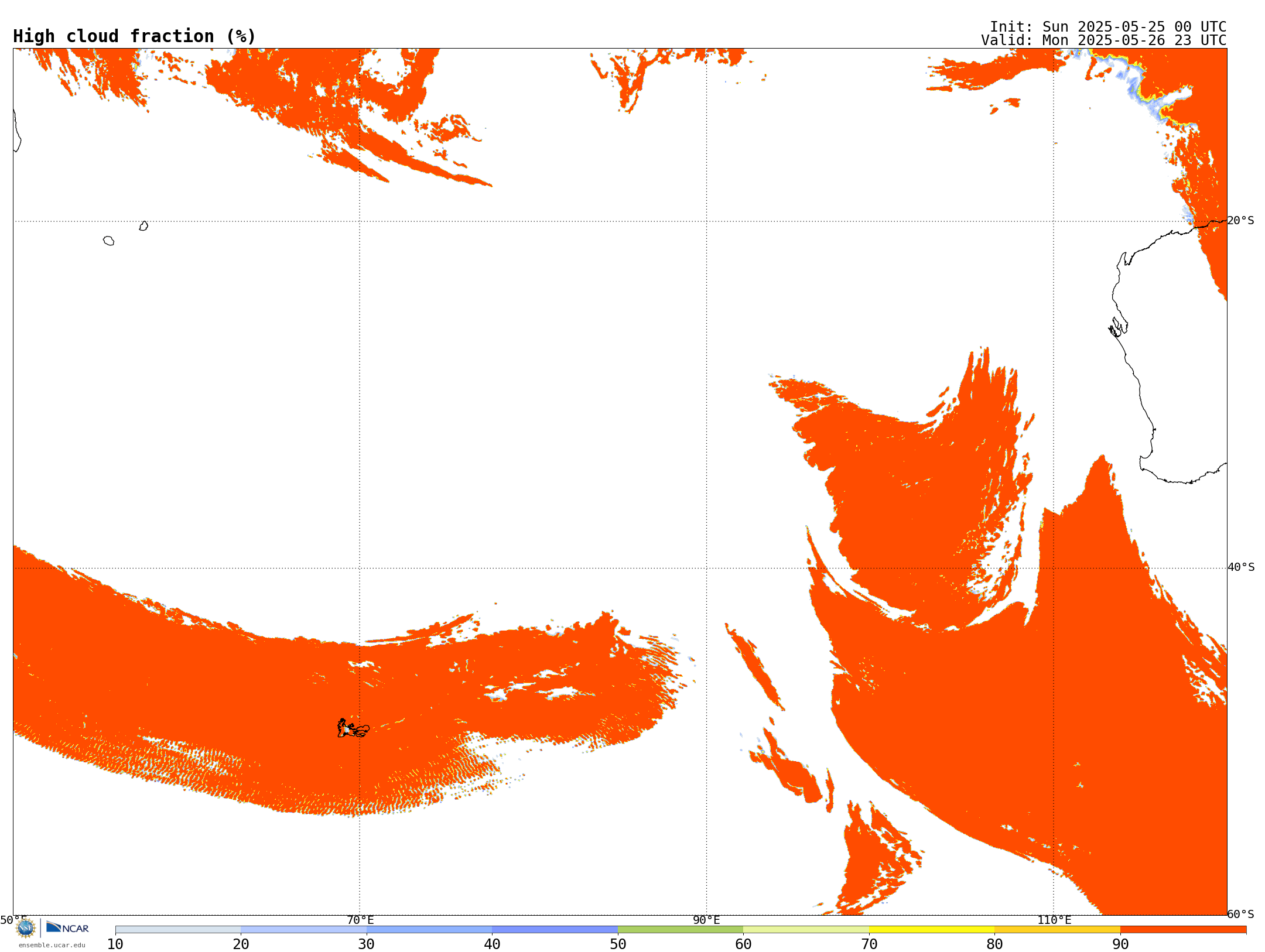Click the colorbar tick label 50
Screen dimensions: 1265x952
coord(618,944)
